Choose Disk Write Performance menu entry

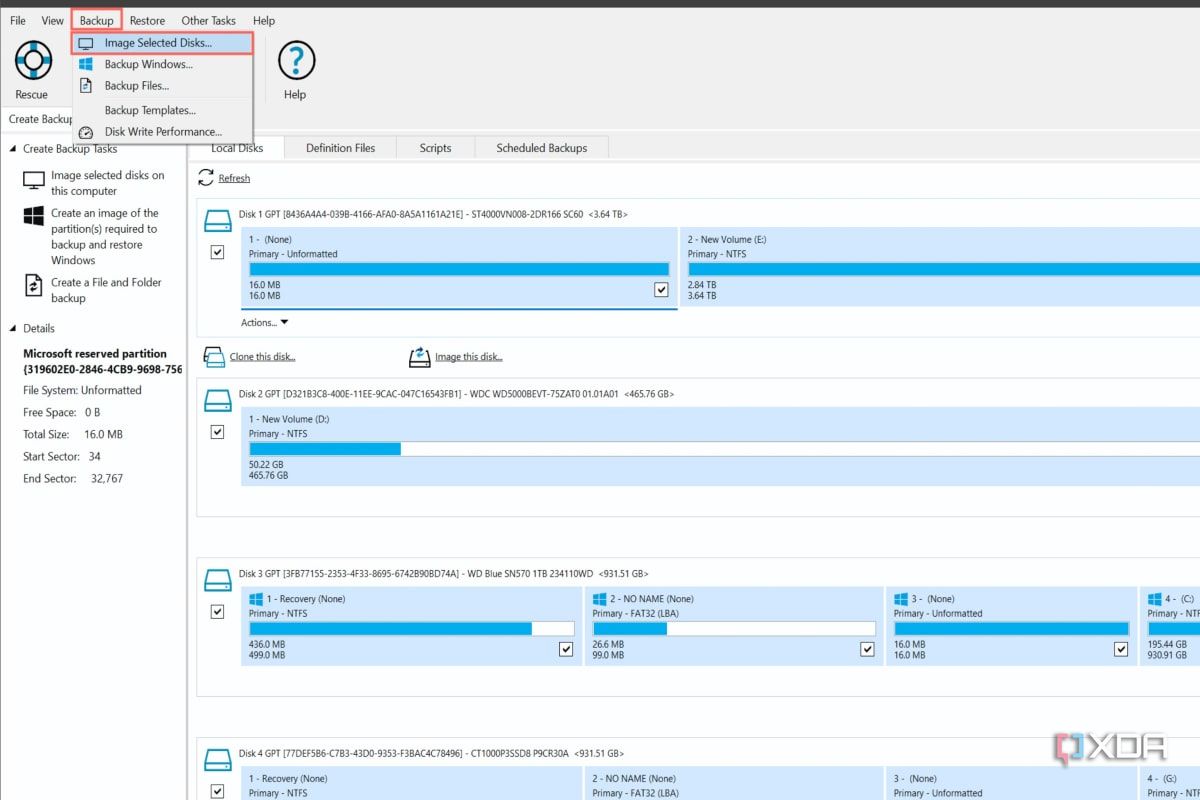163,132
